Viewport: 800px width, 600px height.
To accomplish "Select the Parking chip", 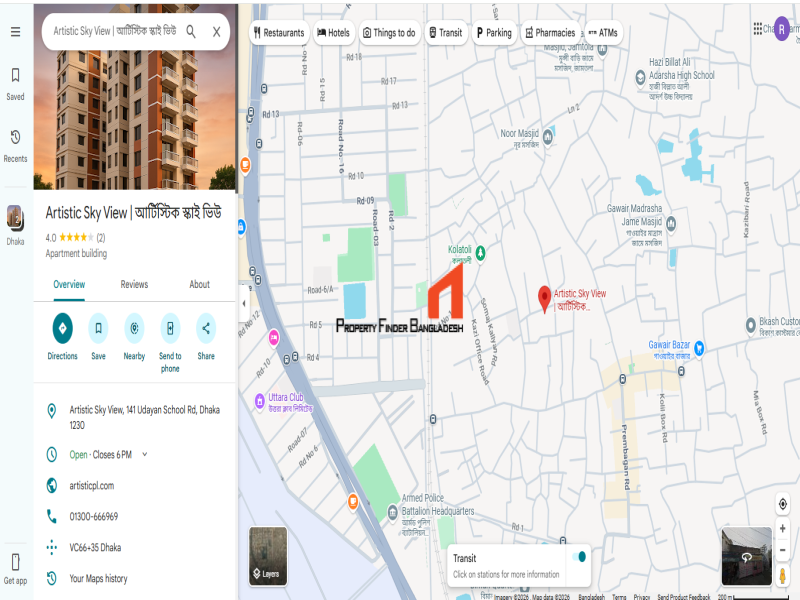I will click(494, 33).
